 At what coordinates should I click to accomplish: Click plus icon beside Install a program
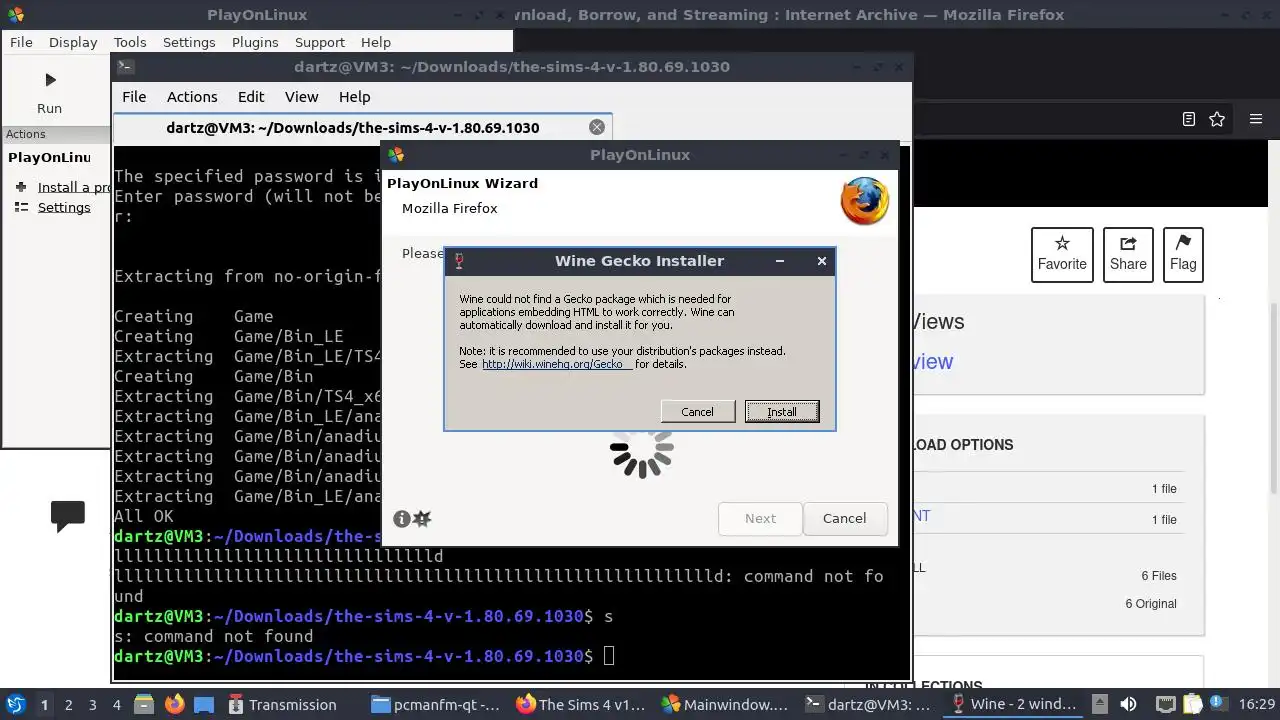21,187
